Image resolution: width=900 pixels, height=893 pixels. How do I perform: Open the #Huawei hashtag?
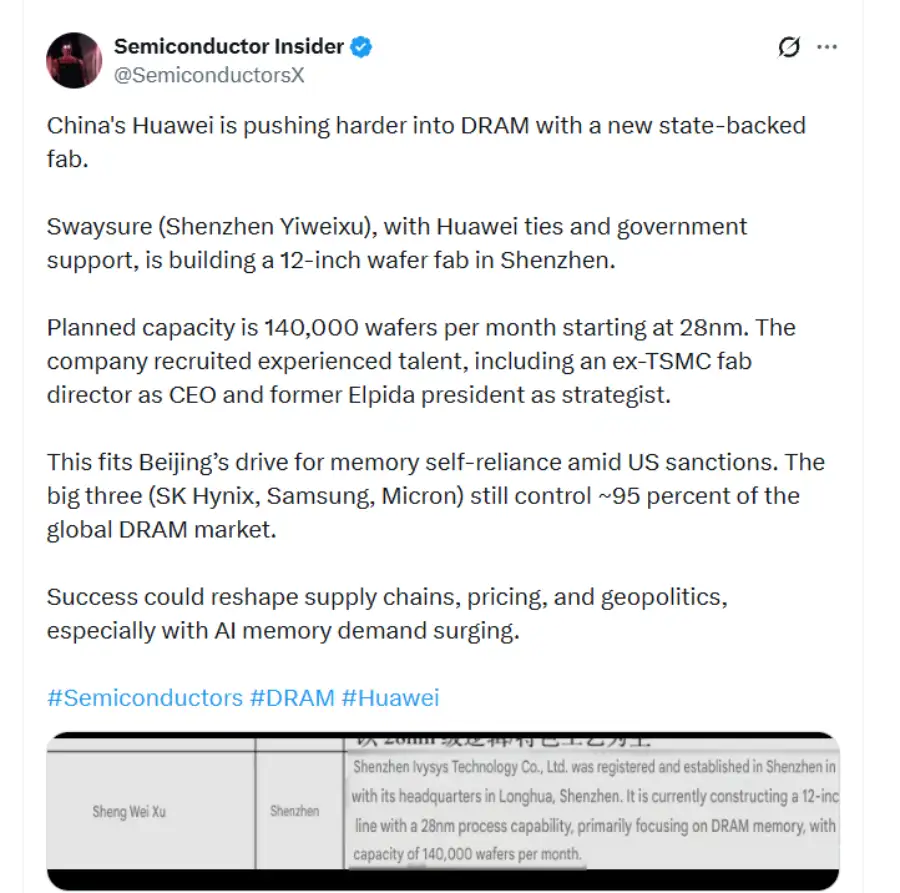pos(390,698)
